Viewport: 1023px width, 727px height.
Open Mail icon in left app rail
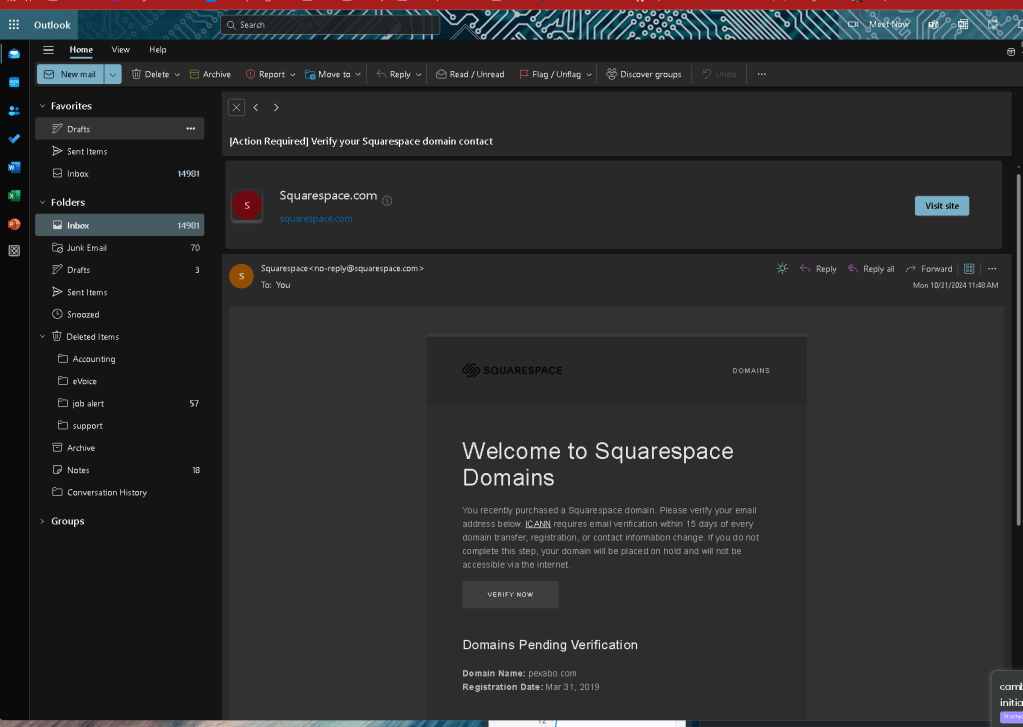click(14, 54)
